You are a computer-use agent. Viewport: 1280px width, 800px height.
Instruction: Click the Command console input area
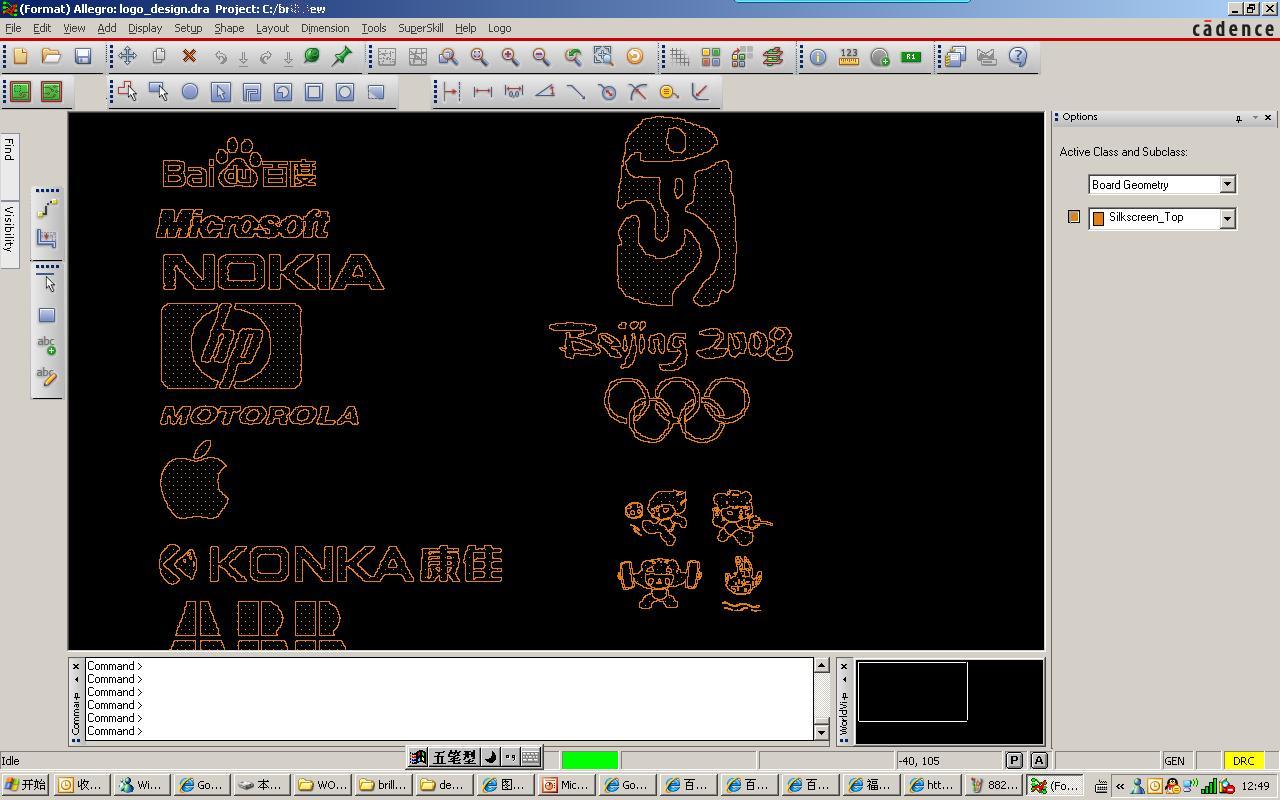click(450, 699)
